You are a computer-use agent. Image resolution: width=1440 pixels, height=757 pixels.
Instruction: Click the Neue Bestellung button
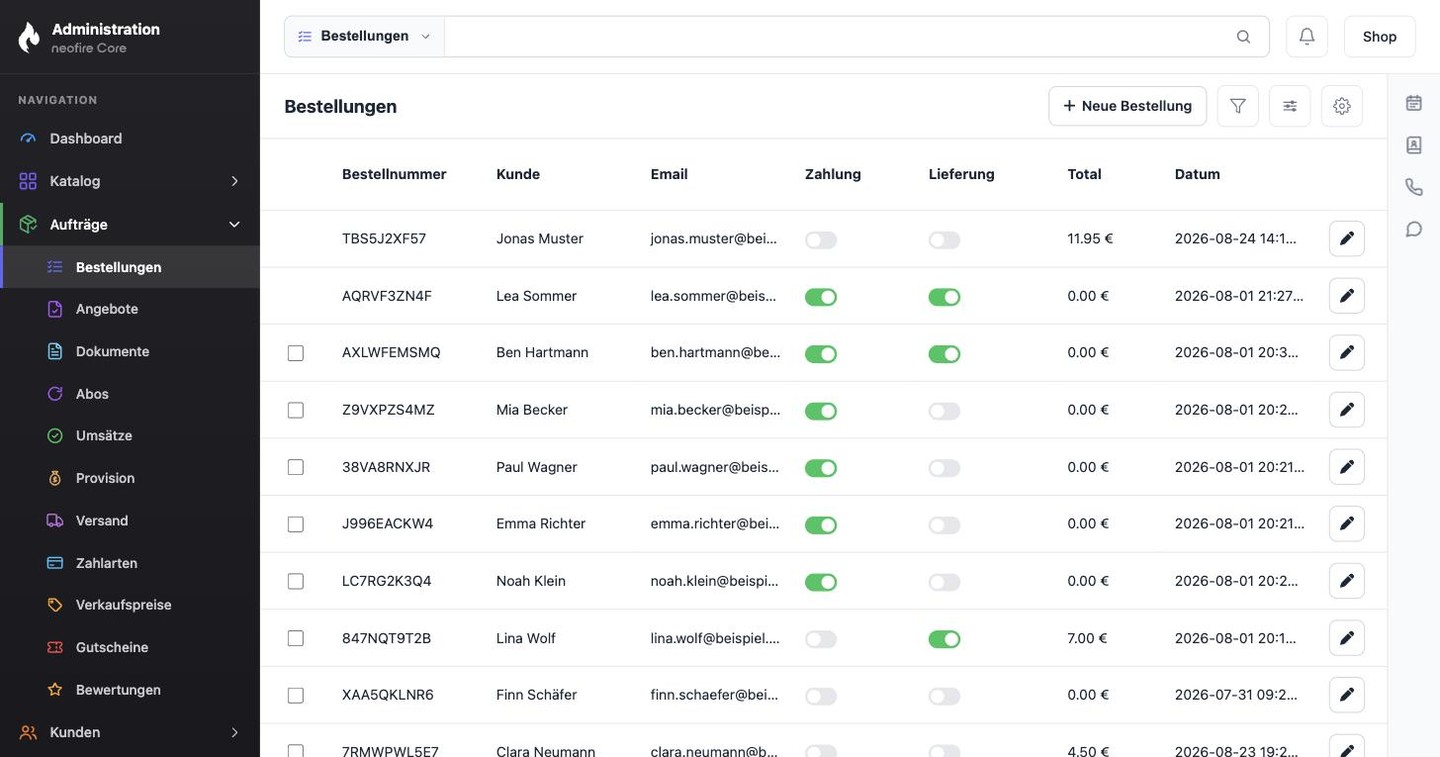point(1127,106)
